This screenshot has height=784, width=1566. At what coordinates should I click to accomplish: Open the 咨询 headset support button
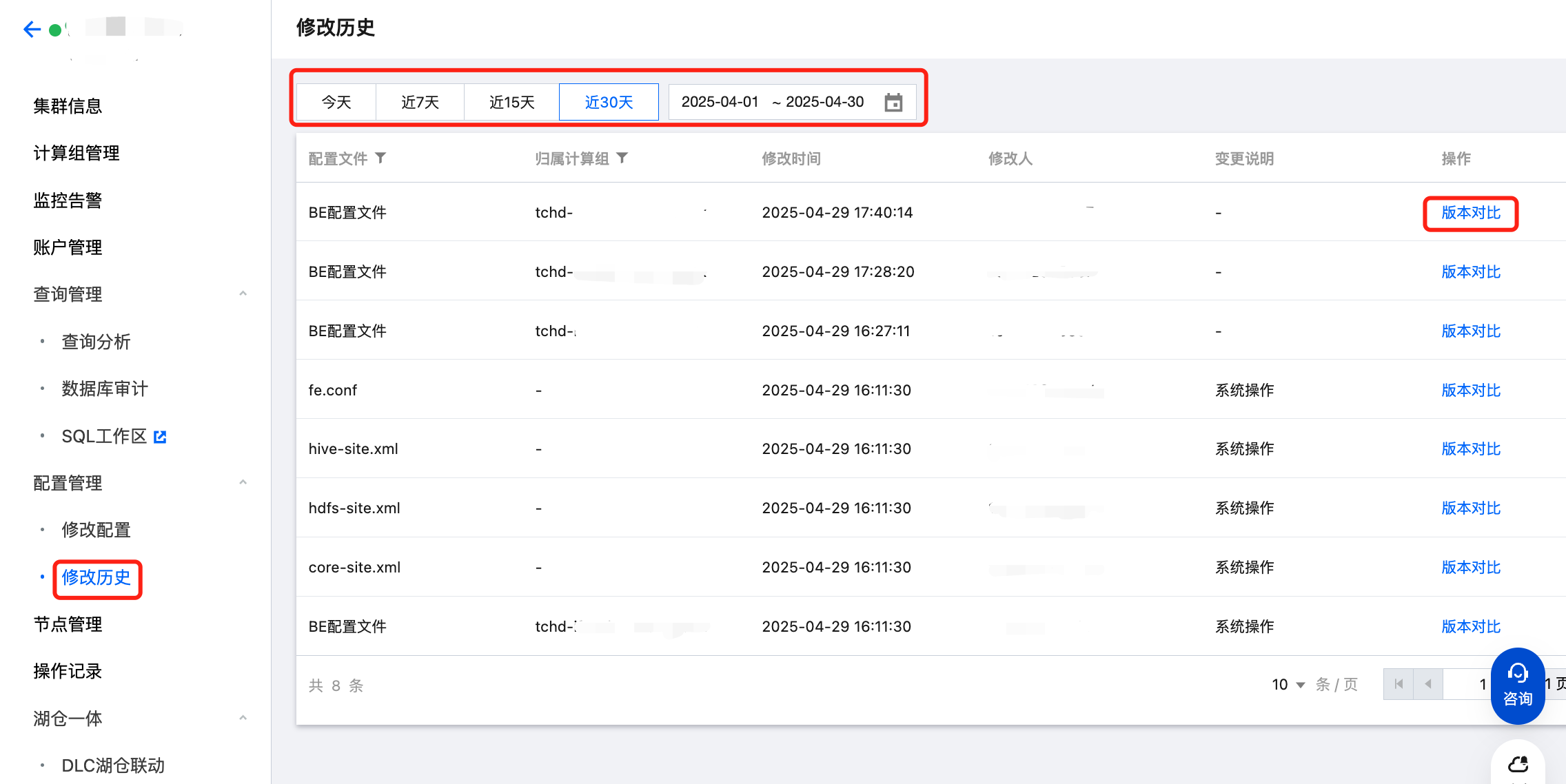(1517, 685)
